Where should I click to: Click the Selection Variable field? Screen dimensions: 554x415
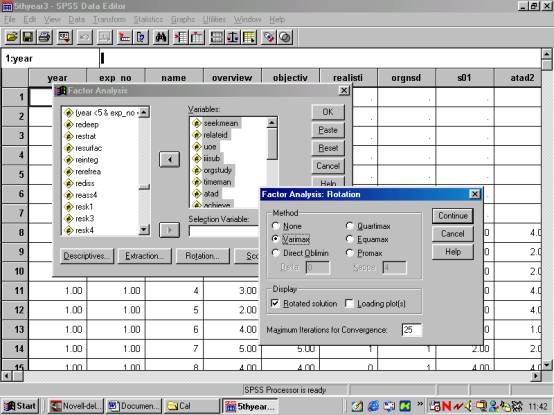[x=224, y=231]
